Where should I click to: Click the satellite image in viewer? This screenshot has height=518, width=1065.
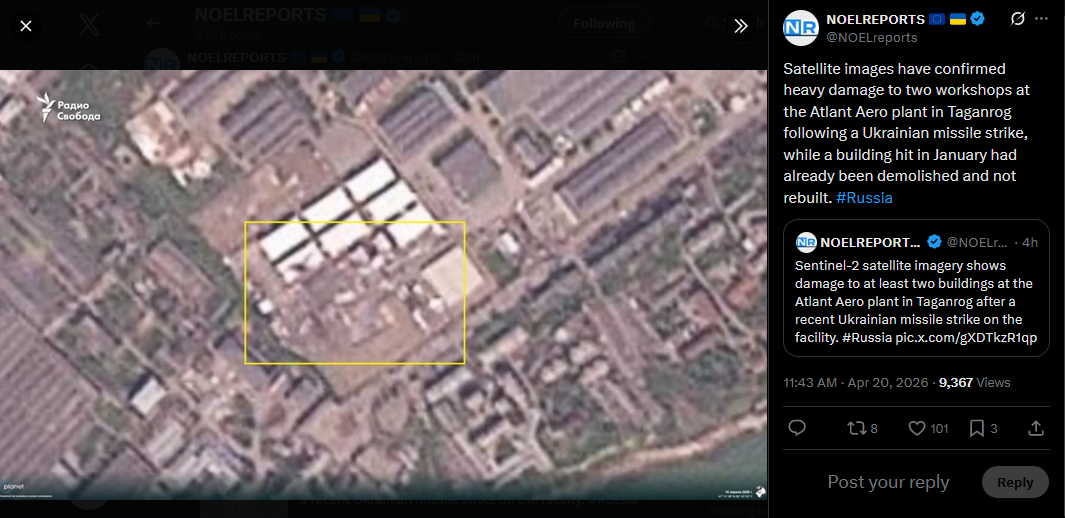[x=383, y=285]
